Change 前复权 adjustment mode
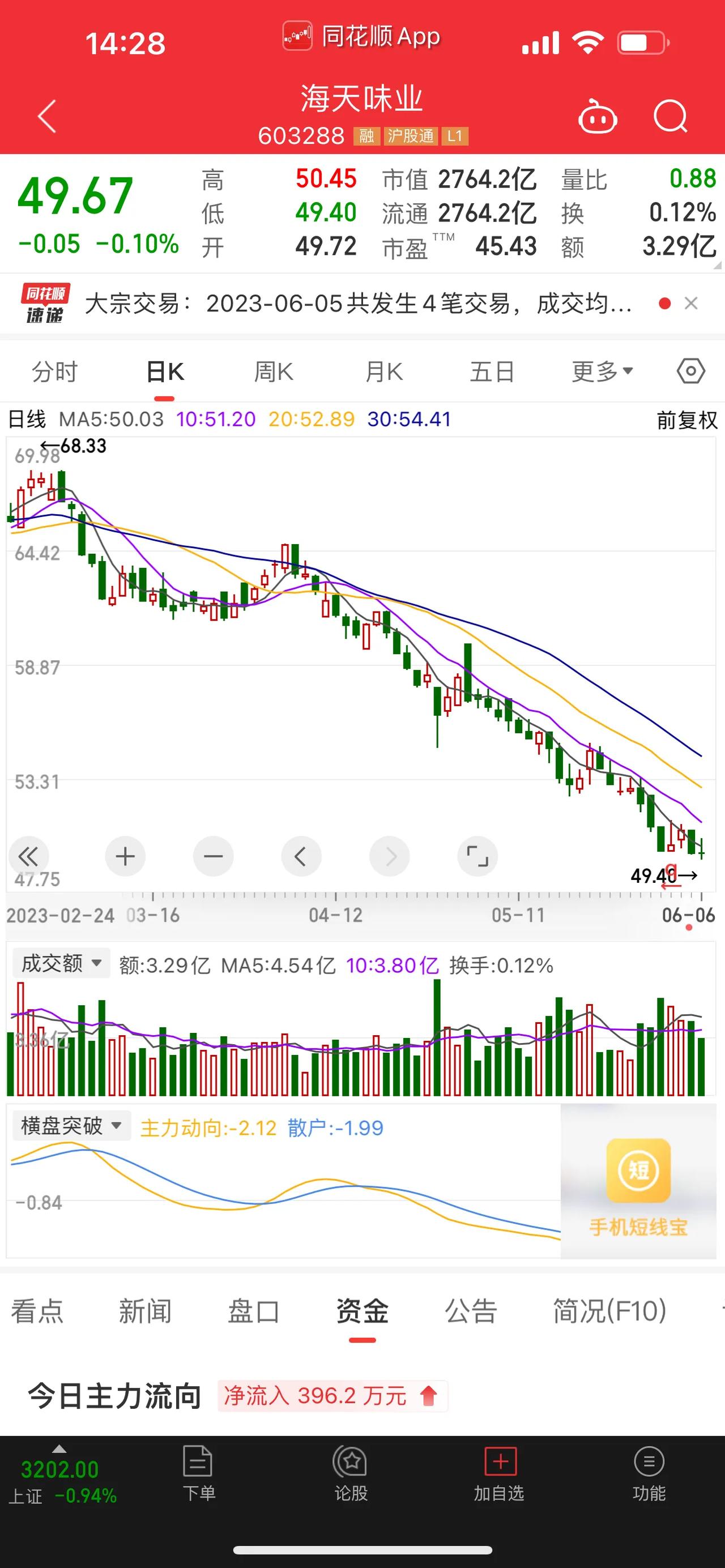 (686, 420)
